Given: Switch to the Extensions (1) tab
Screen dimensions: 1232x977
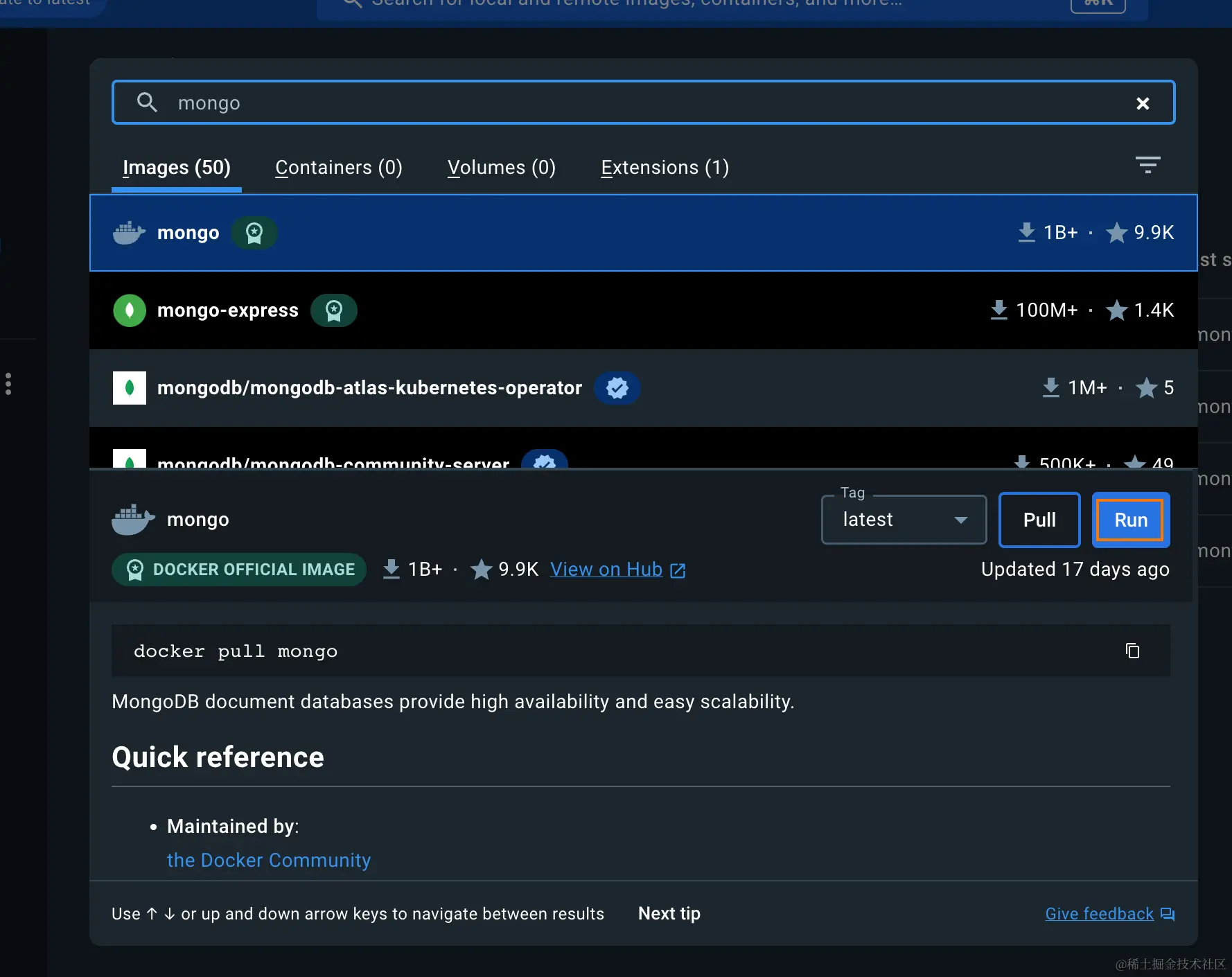Looking at the screenshot, I should click(665, 168).
